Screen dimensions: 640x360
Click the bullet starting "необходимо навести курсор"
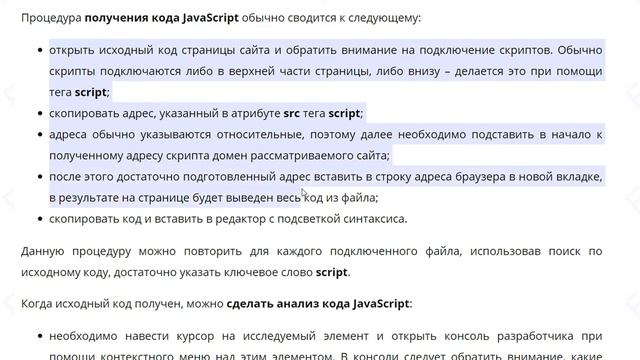(x=326, y=346)
